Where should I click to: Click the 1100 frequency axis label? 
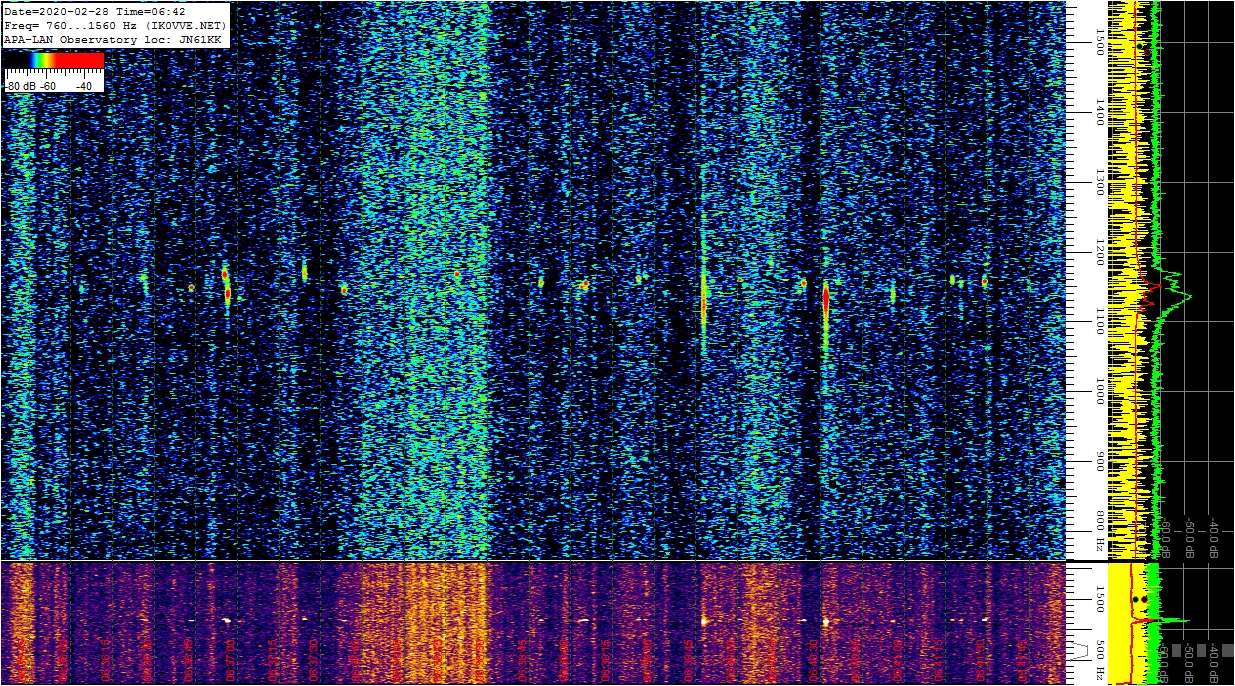1099,321
